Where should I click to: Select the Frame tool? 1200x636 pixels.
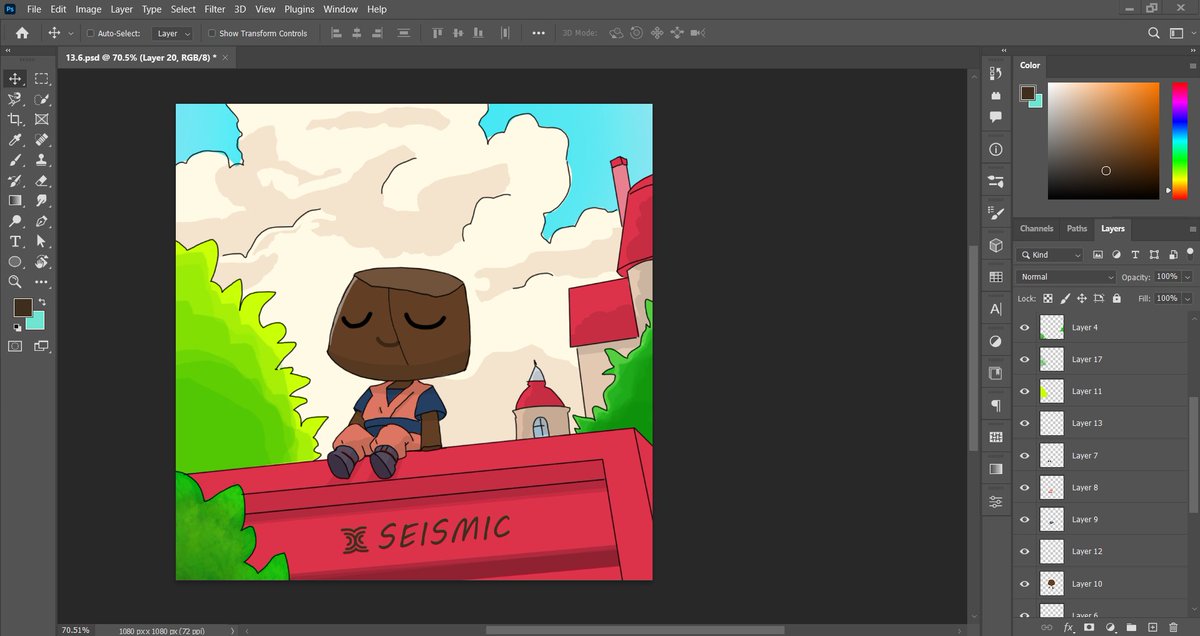42,119
